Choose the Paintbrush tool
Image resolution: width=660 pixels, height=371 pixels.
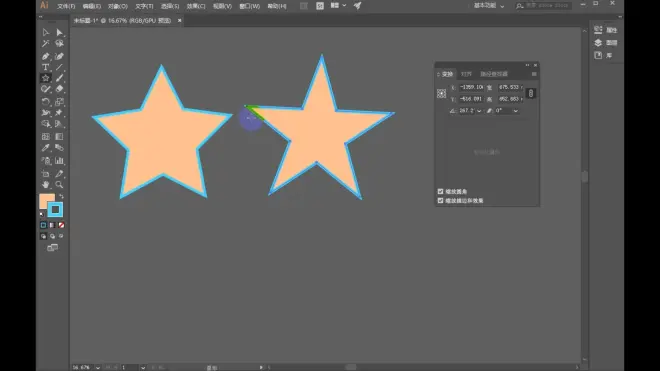59,78
